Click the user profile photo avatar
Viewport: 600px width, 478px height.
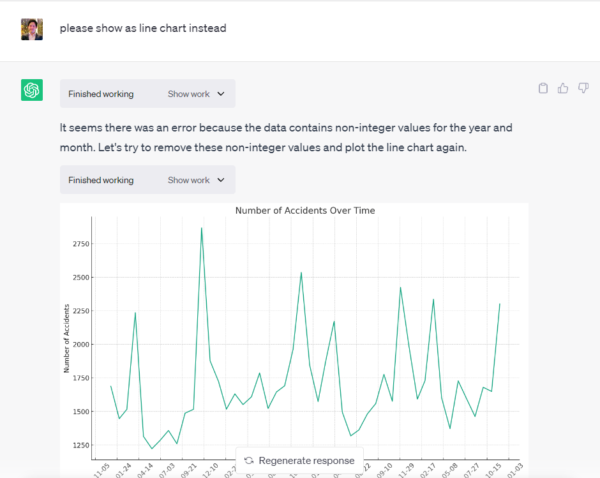click(32, 28)
